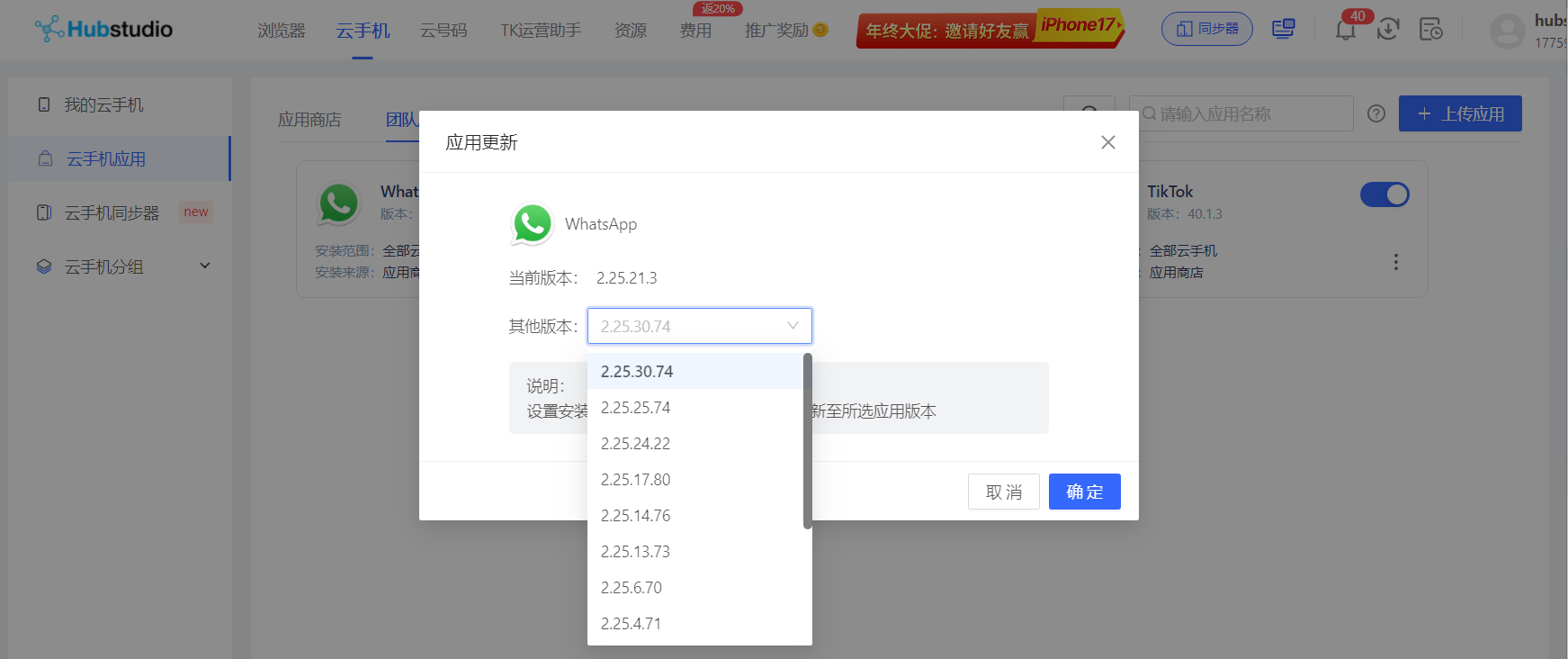Open the multi-window screens icon in header
This screenshot has height=659, width=1568.
[x=1284, y=29]
